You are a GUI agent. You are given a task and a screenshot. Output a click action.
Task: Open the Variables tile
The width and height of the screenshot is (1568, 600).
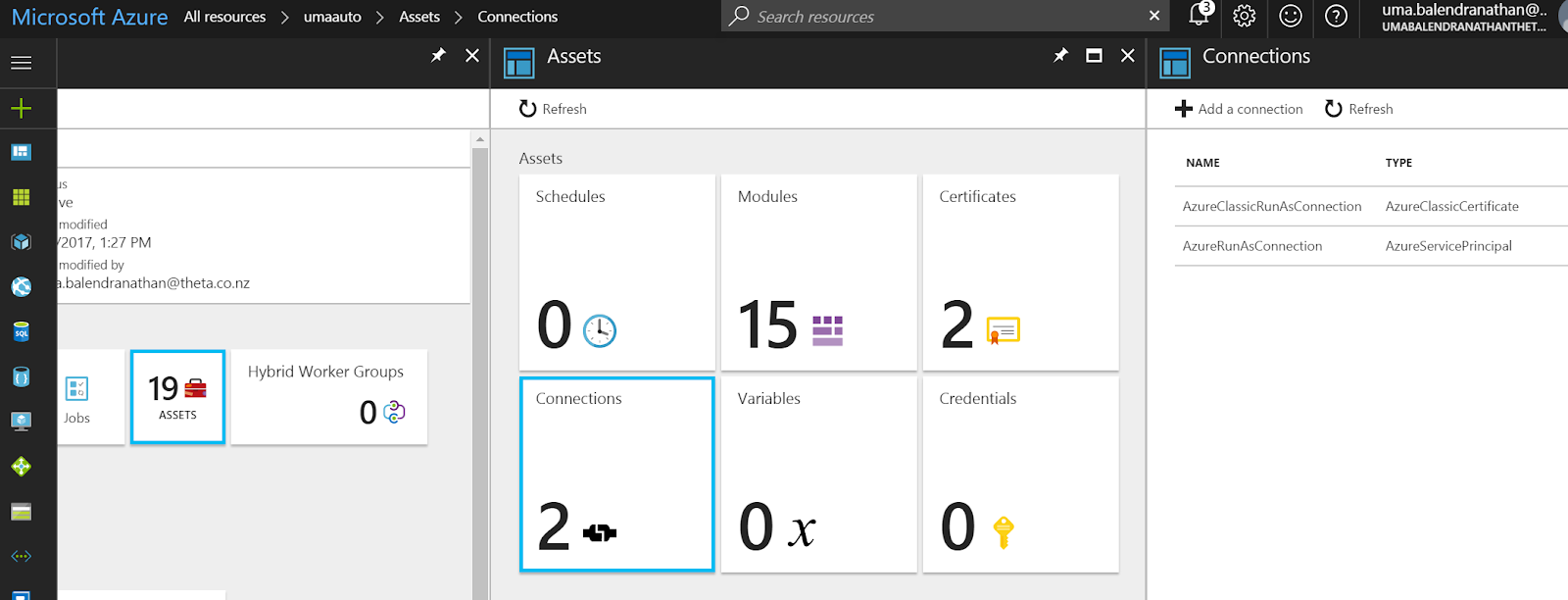(x=819, y=475)
